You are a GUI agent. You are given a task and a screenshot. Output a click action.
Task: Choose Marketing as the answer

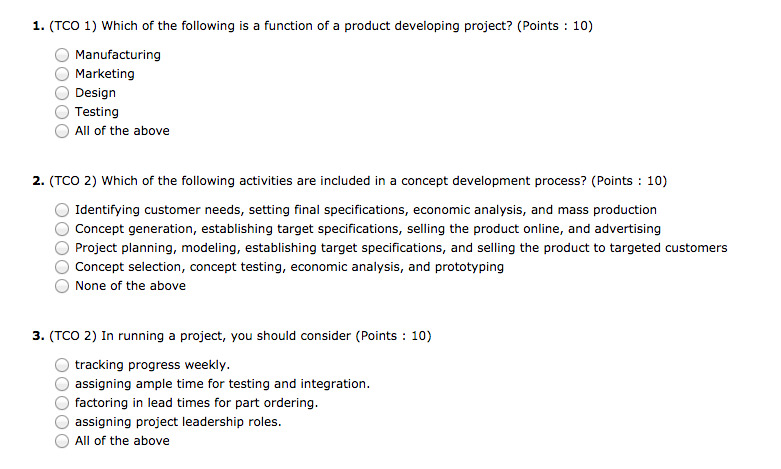pos(62,74)
